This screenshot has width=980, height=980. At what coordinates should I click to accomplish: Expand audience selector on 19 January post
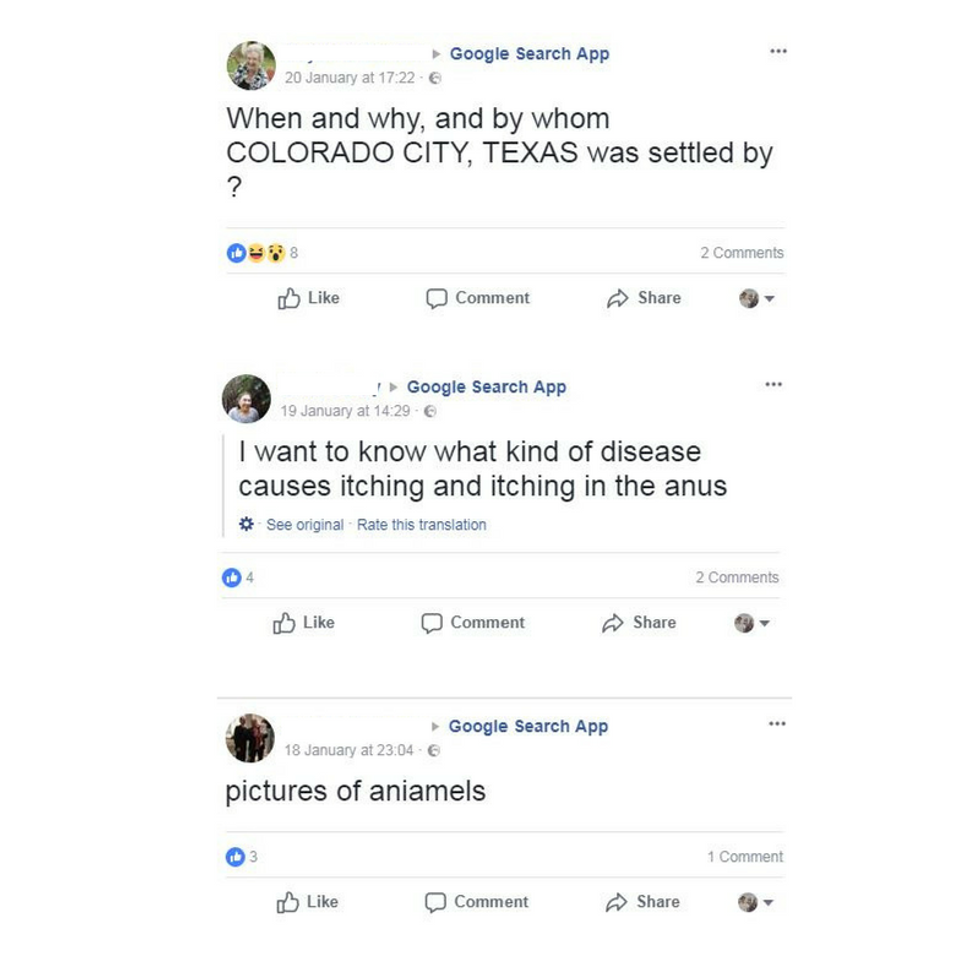coord(752,623)
